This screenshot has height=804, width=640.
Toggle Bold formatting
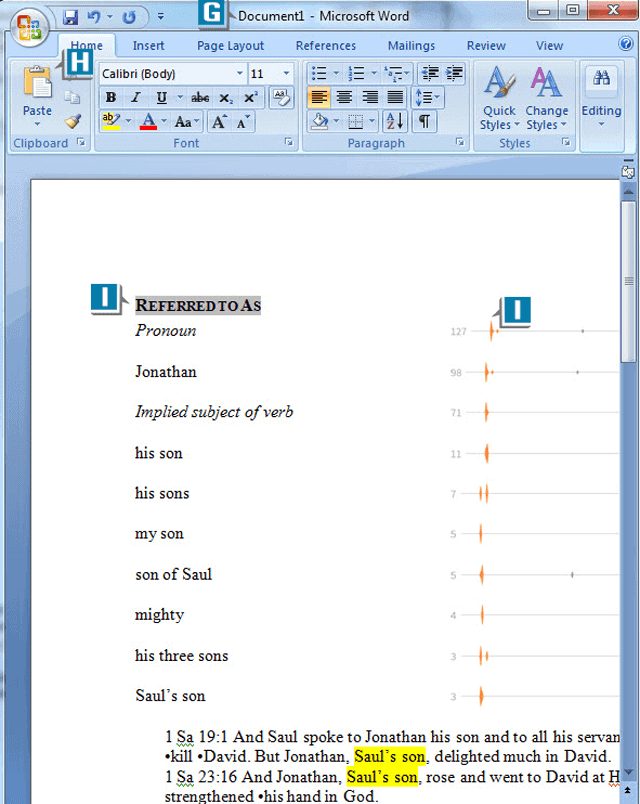pyautogui.click(x=111, y=97)
